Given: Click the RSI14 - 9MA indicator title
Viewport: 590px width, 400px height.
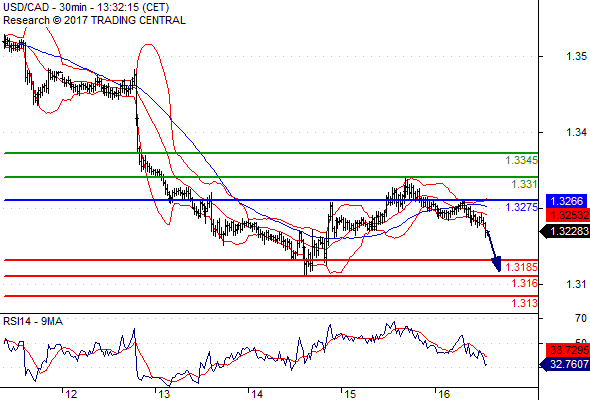Looking at the screenshot, I should (33, 321).
